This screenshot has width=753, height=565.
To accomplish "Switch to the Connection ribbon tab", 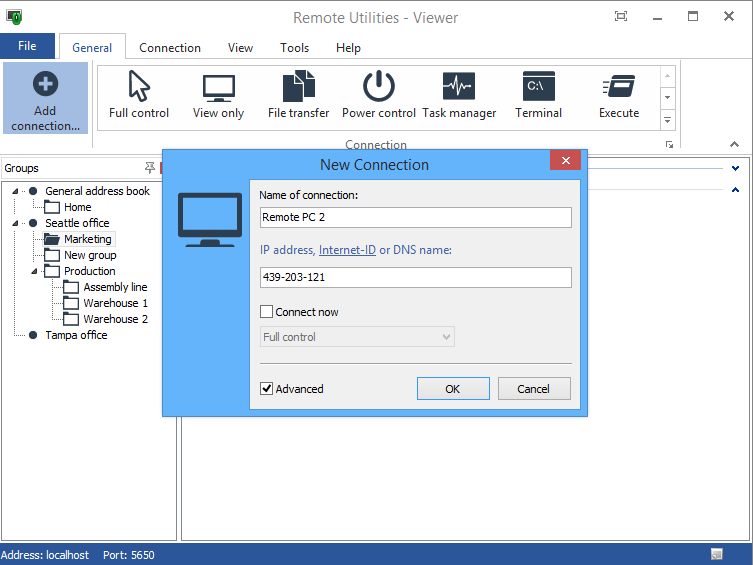I will click(170, 48).
